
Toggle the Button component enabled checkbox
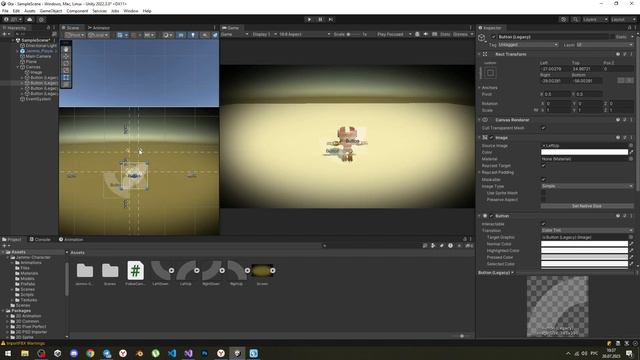[491, 216]
